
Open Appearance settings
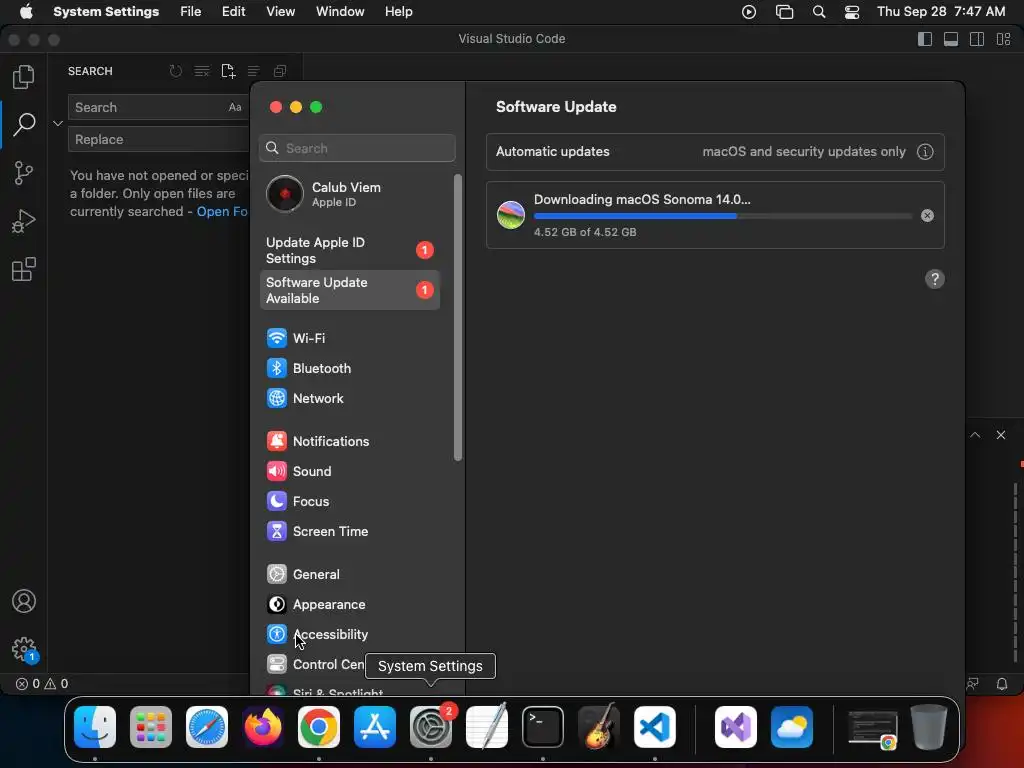coord(350,605)
